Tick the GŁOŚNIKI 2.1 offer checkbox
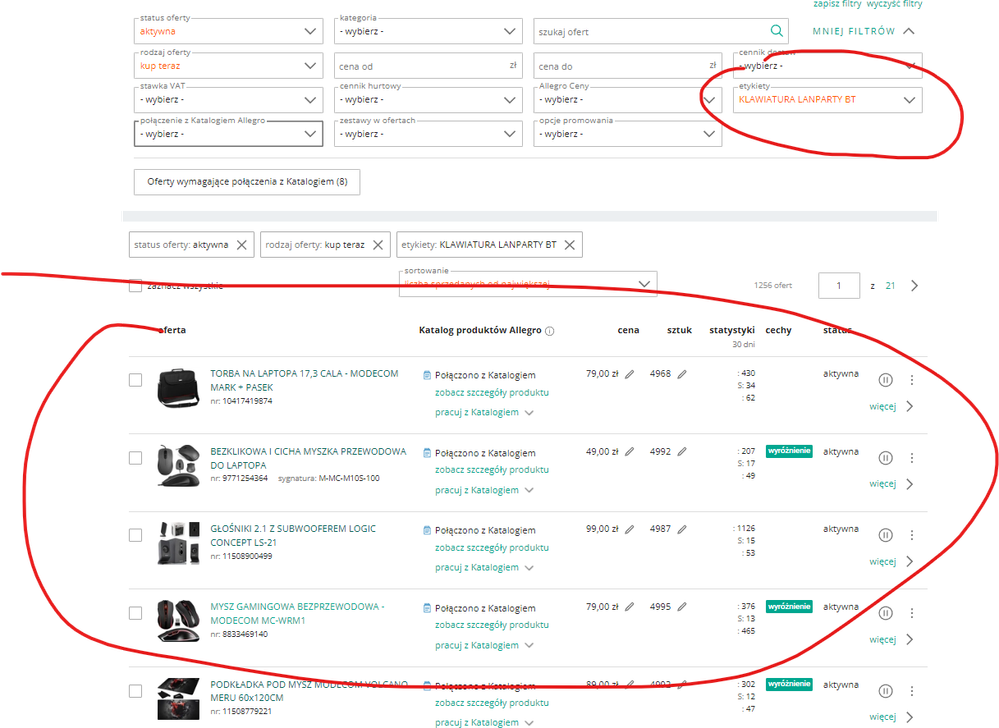999x728 pixels. click(x=136, y=535)
